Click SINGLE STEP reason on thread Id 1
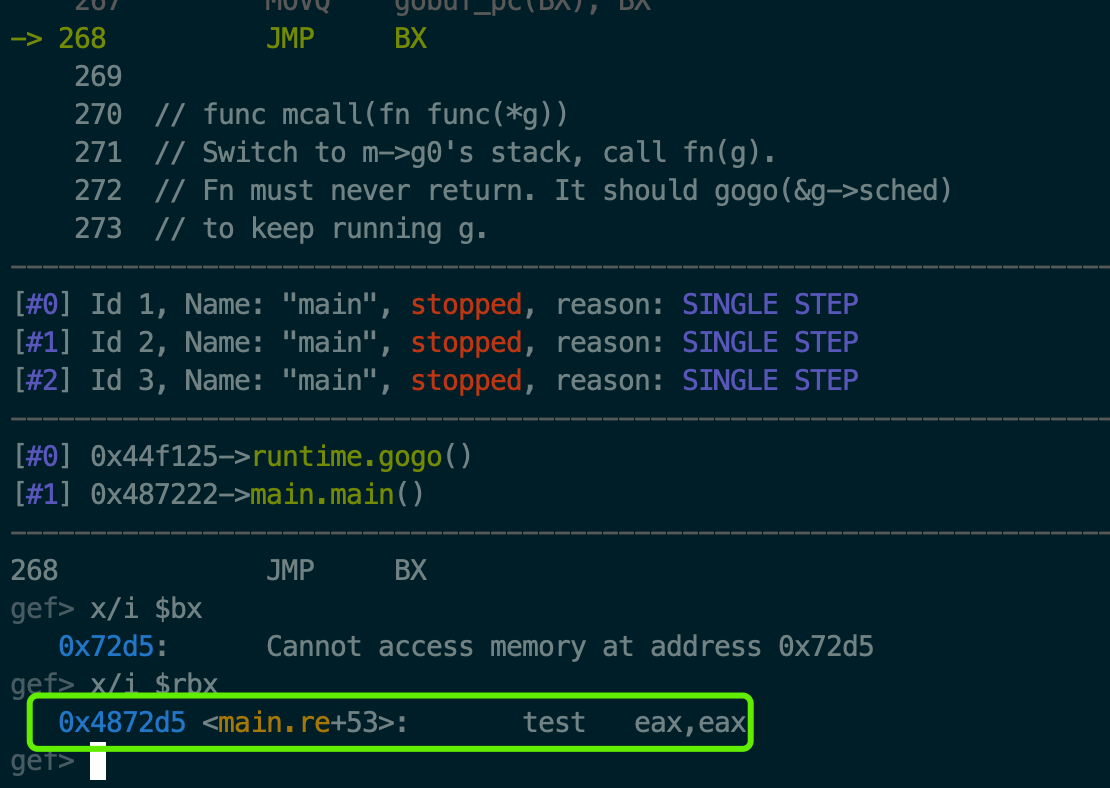Screen dimensions: 1110x788 coord(770,304)
